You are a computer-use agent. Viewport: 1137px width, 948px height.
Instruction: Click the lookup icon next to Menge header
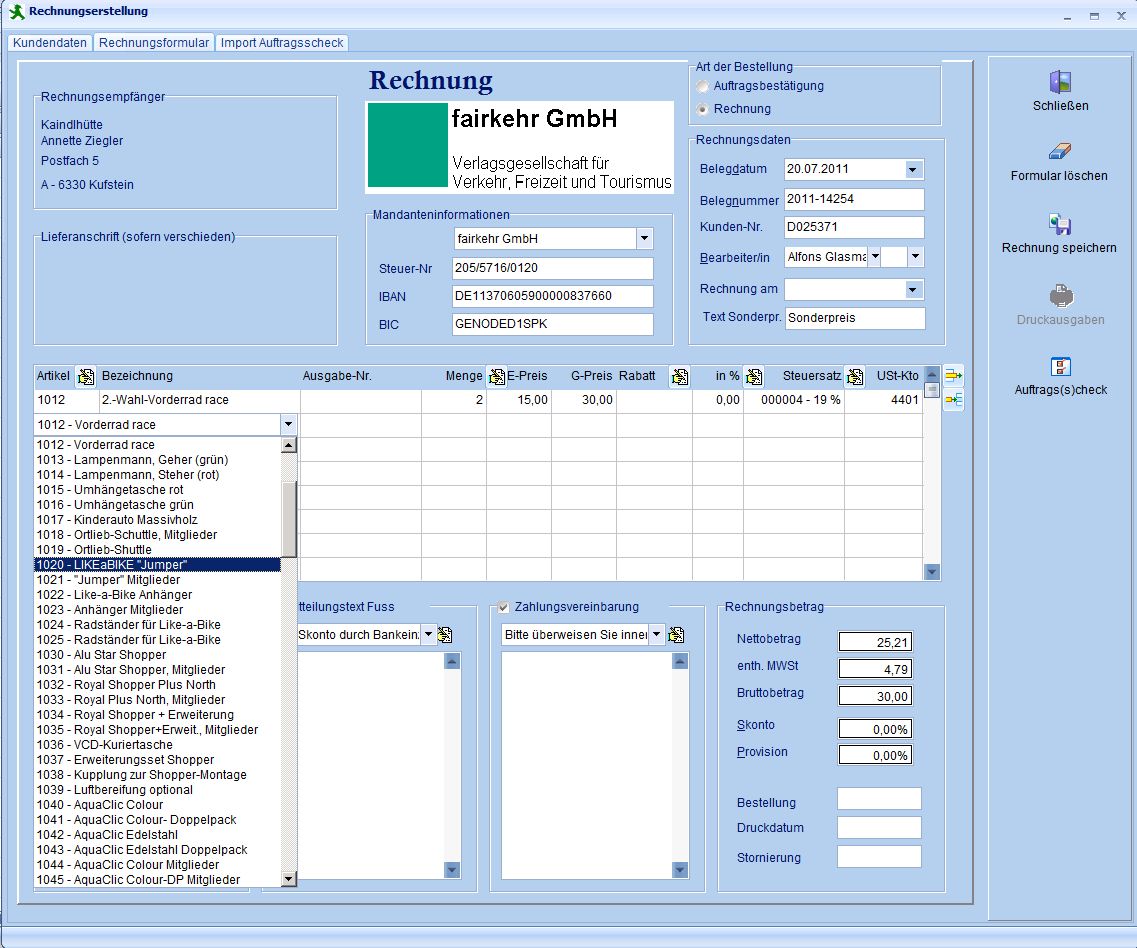tap(497, 376)
